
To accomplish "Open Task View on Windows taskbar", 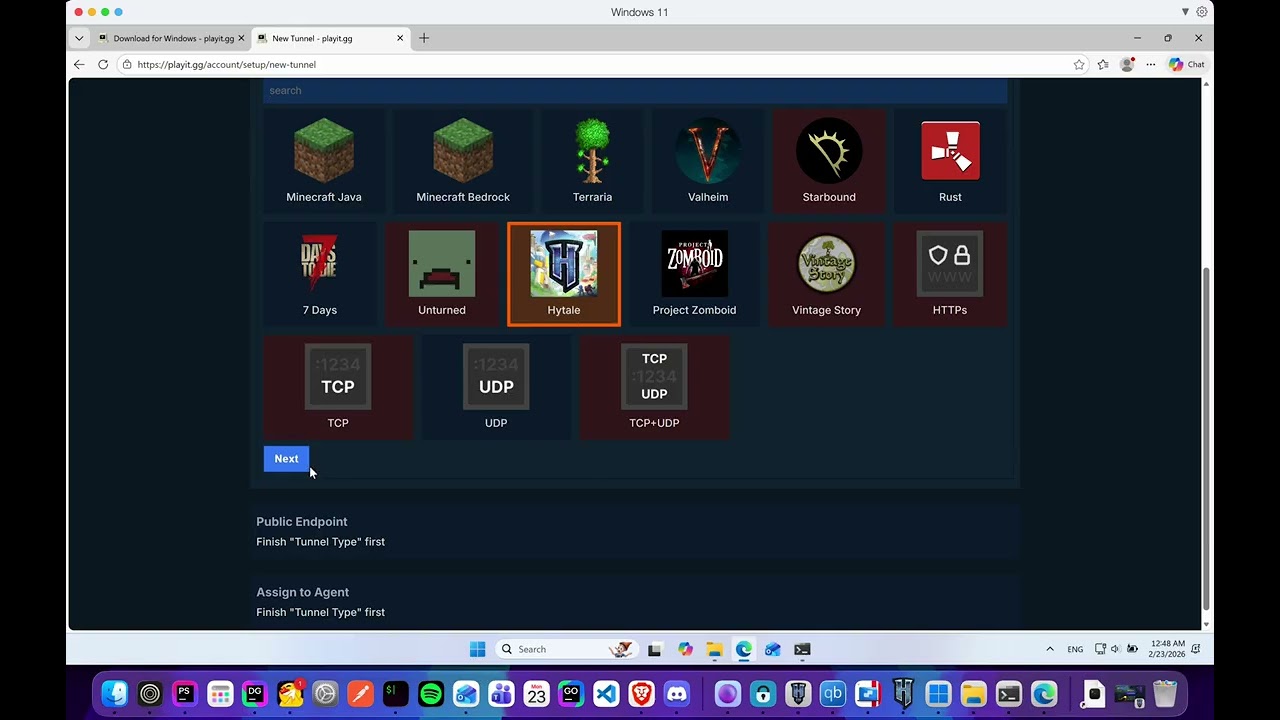I will click(655, 649).
